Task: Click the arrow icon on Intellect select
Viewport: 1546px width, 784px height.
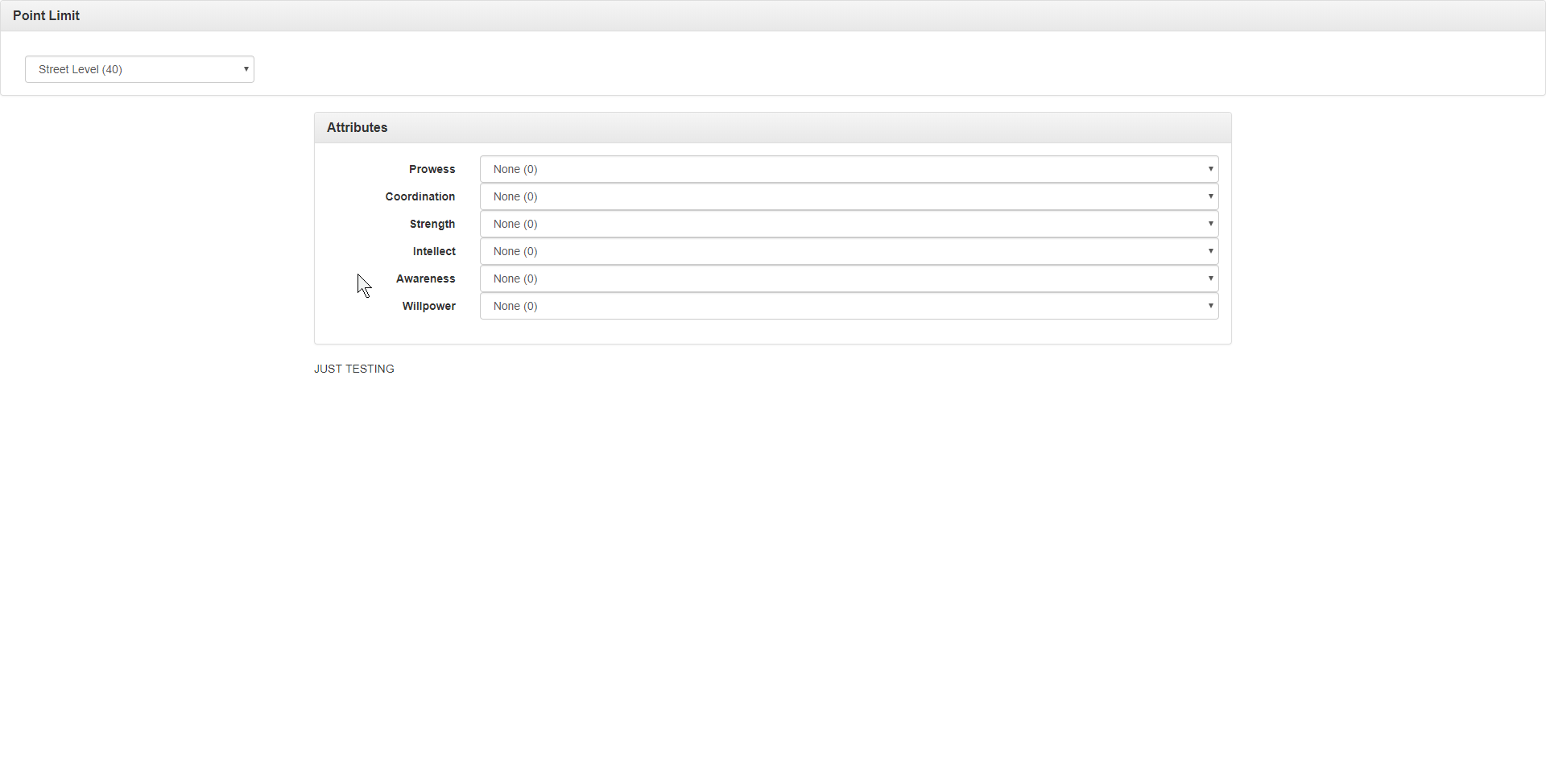Action: click(1209, 251)
